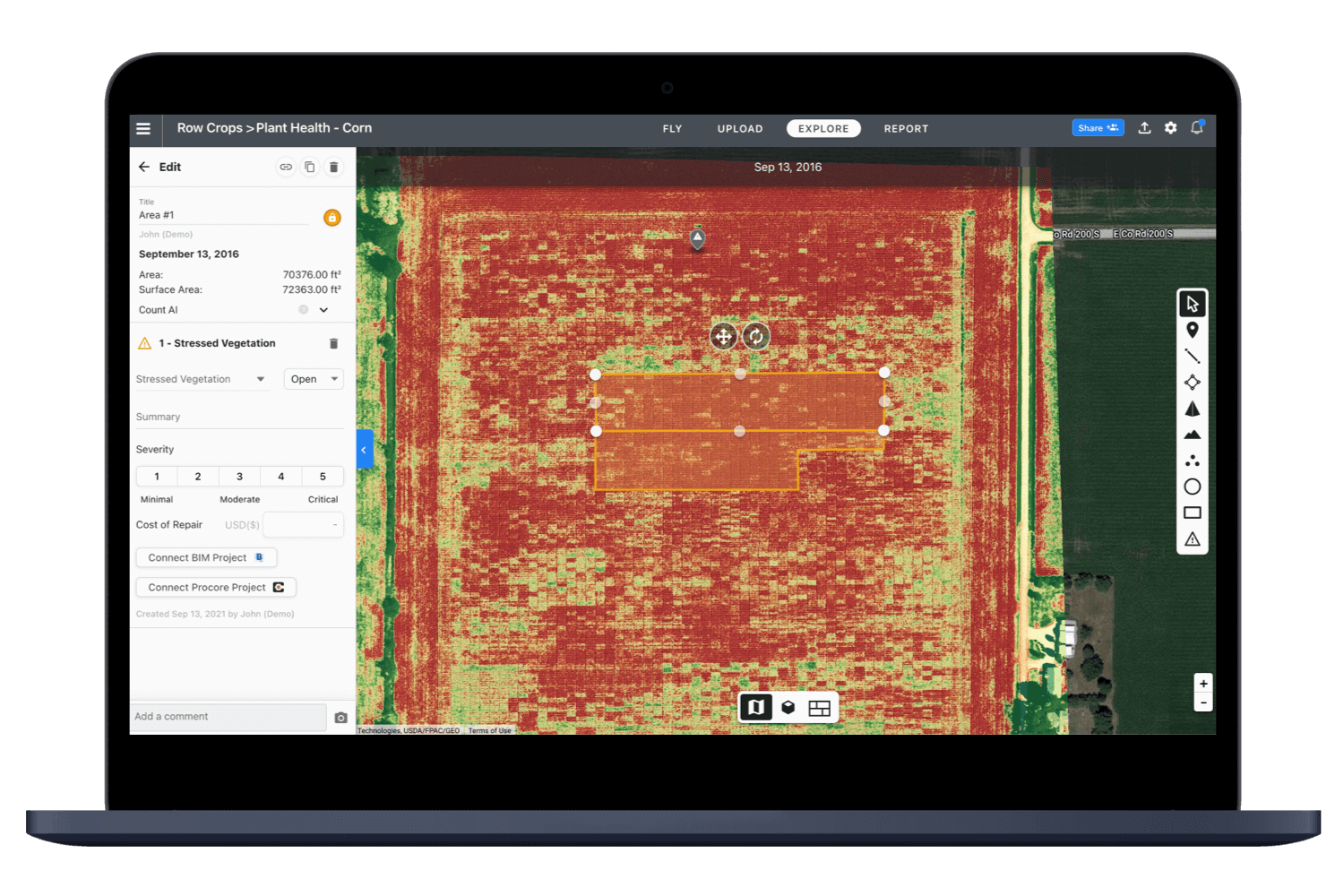Switch to the REPORT tab
1344x896 pixels.
point(906,128)
